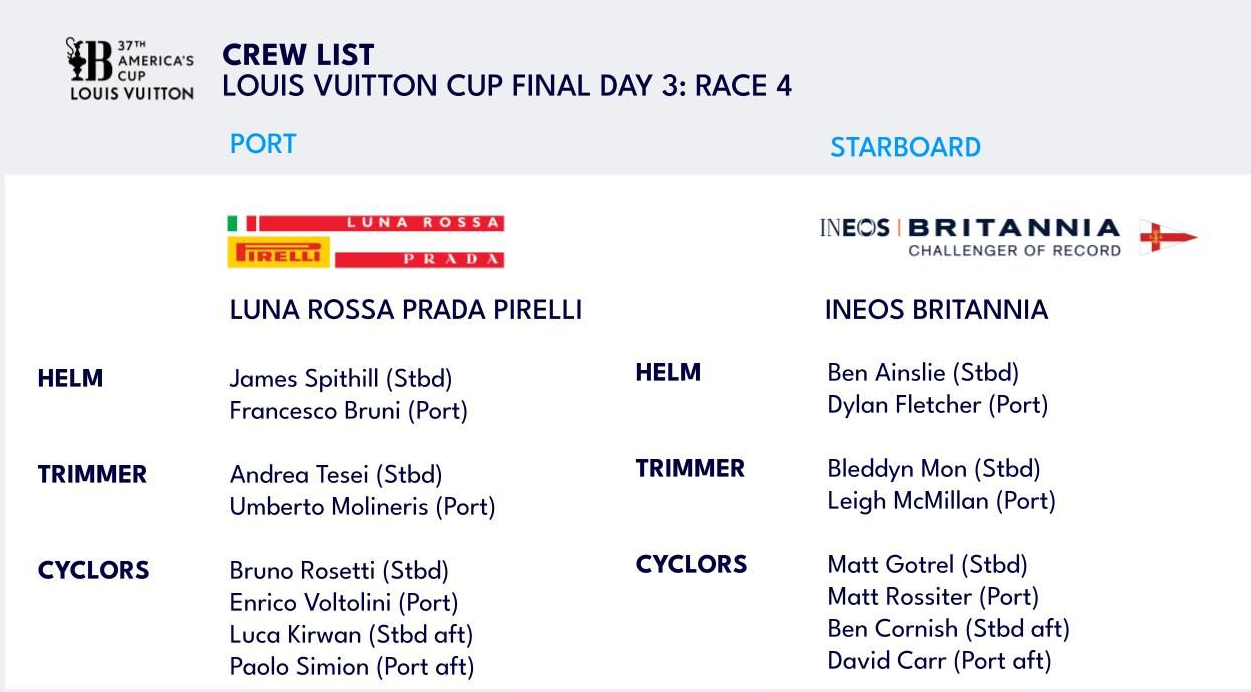Click the yellow Pirelli logo
1251x692 pixels.
[x=279, y=253]
